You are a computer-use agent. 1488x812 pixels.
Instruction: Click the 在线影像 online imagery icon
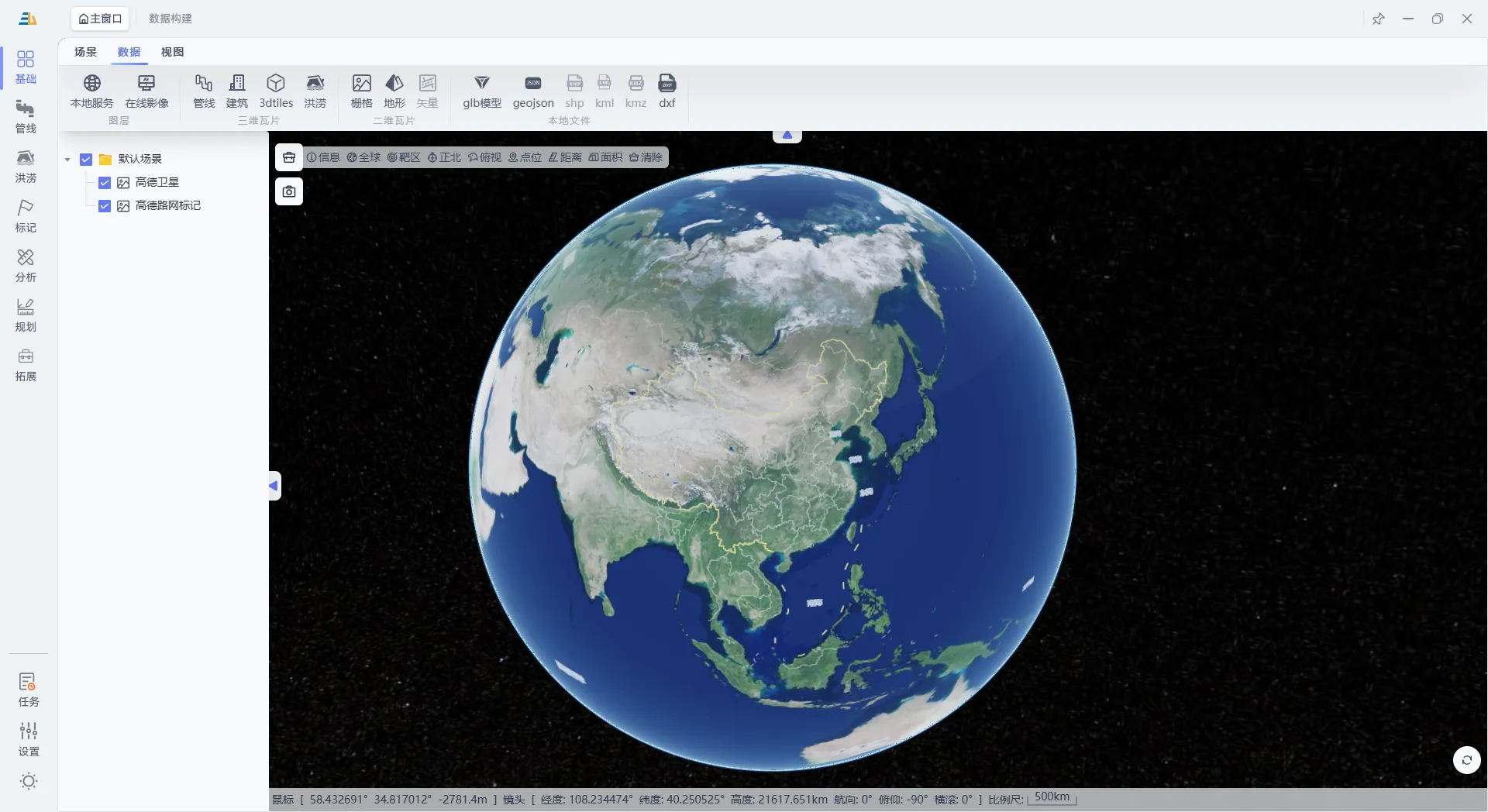(146, 84)
